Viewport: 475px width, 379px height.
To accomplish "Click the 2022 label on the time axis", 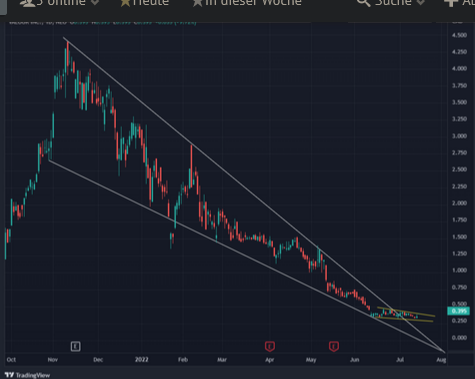I will (141, 360).
